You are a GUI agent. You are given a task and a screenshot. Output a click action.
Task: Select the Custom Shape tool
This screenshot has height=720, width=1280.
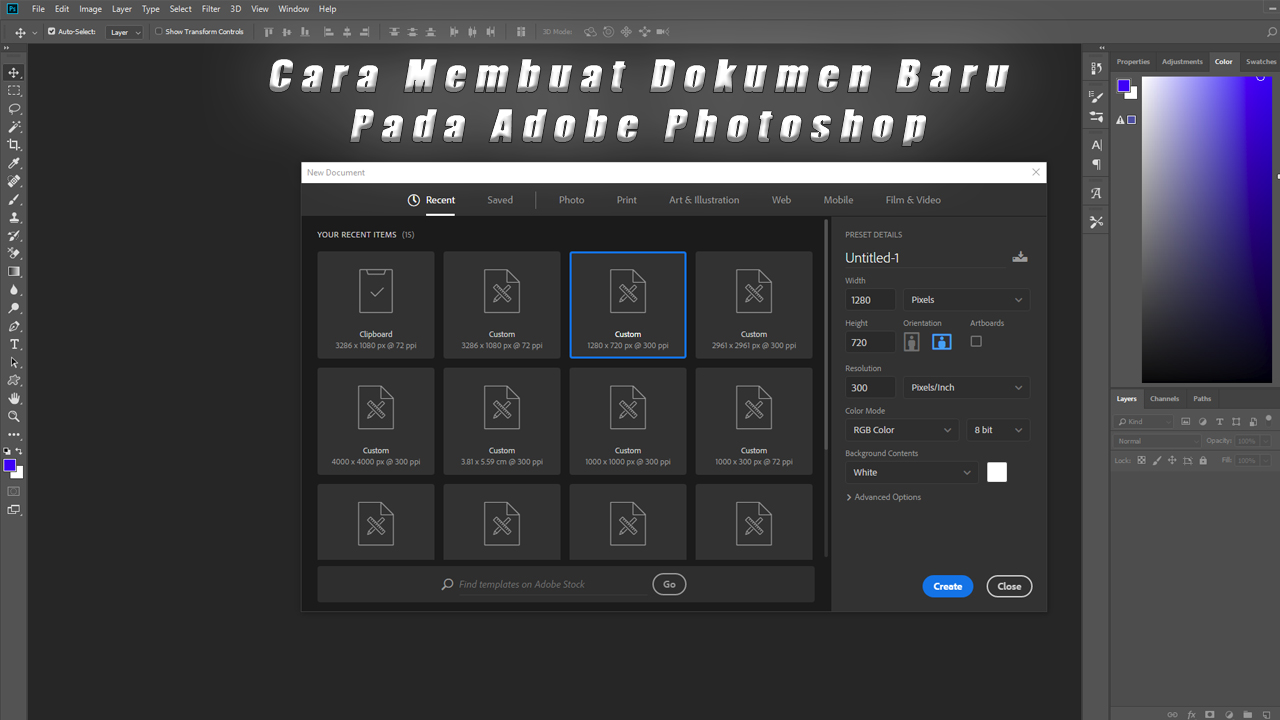pyautogui.click(x=14, y=380)
